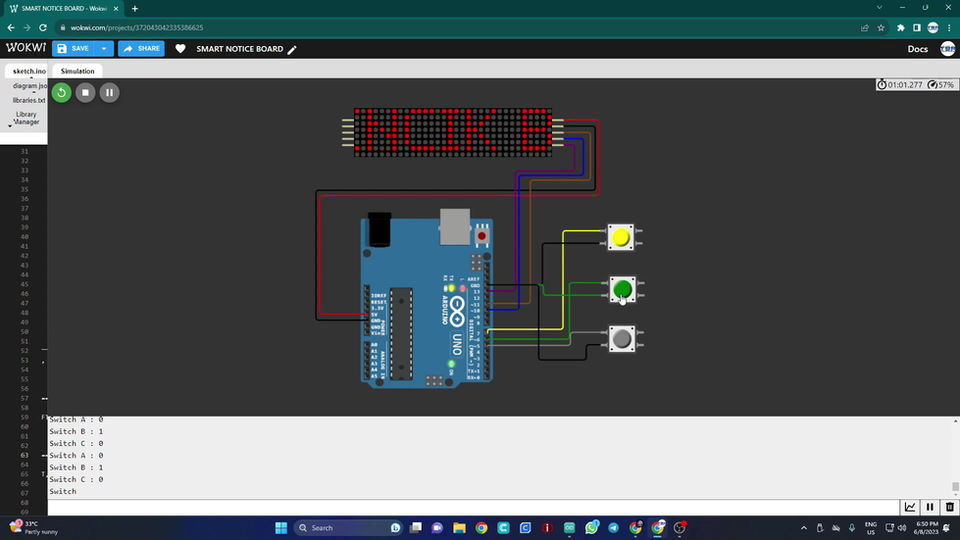Open Chrome tab search chevron
Screen dimensions: 960x540
coord(879,8)
